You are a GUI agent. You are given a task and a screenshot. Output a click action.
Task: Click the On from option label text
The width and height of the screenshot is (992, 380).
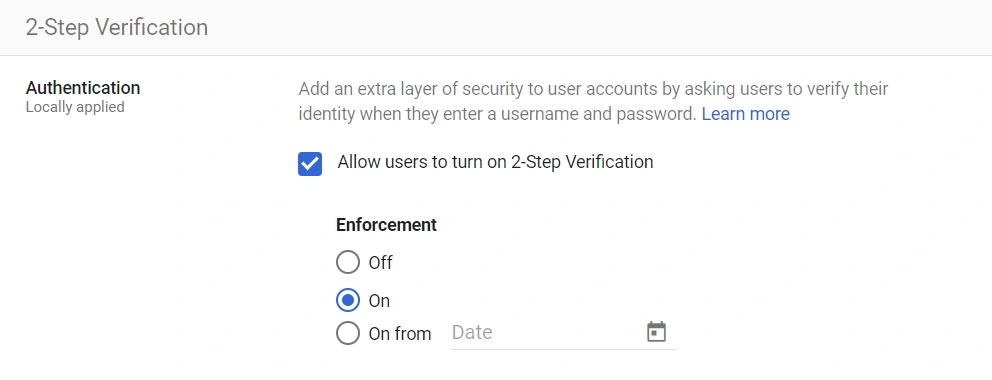pos(400,333)
